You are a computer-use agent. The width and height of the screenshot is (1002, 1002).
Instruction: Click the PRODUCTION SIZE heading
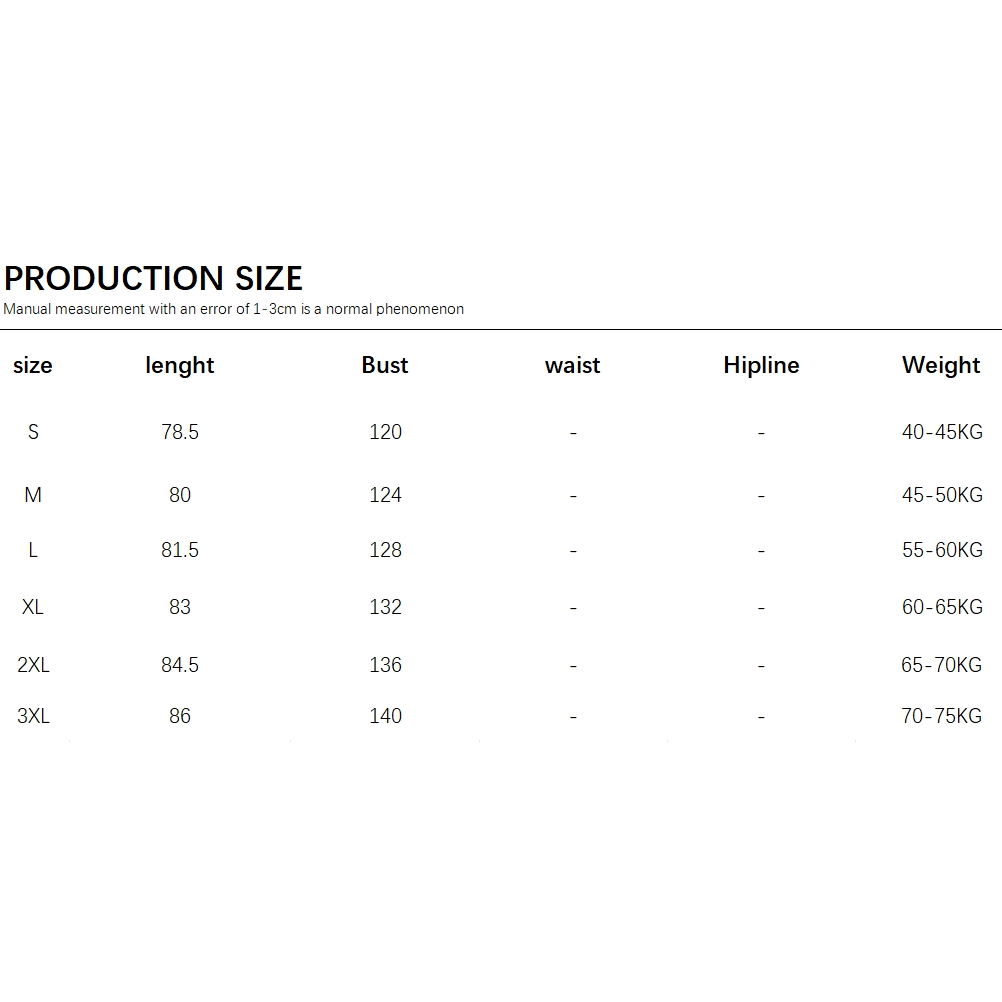pyautogui.click(x=153, y=279)
